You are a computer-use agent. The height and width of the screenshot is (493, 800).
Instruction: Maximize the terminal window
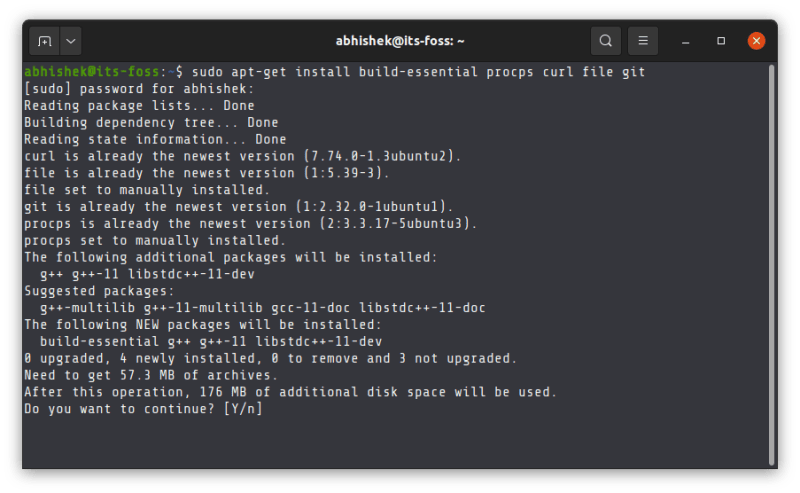tap(721, 41)
